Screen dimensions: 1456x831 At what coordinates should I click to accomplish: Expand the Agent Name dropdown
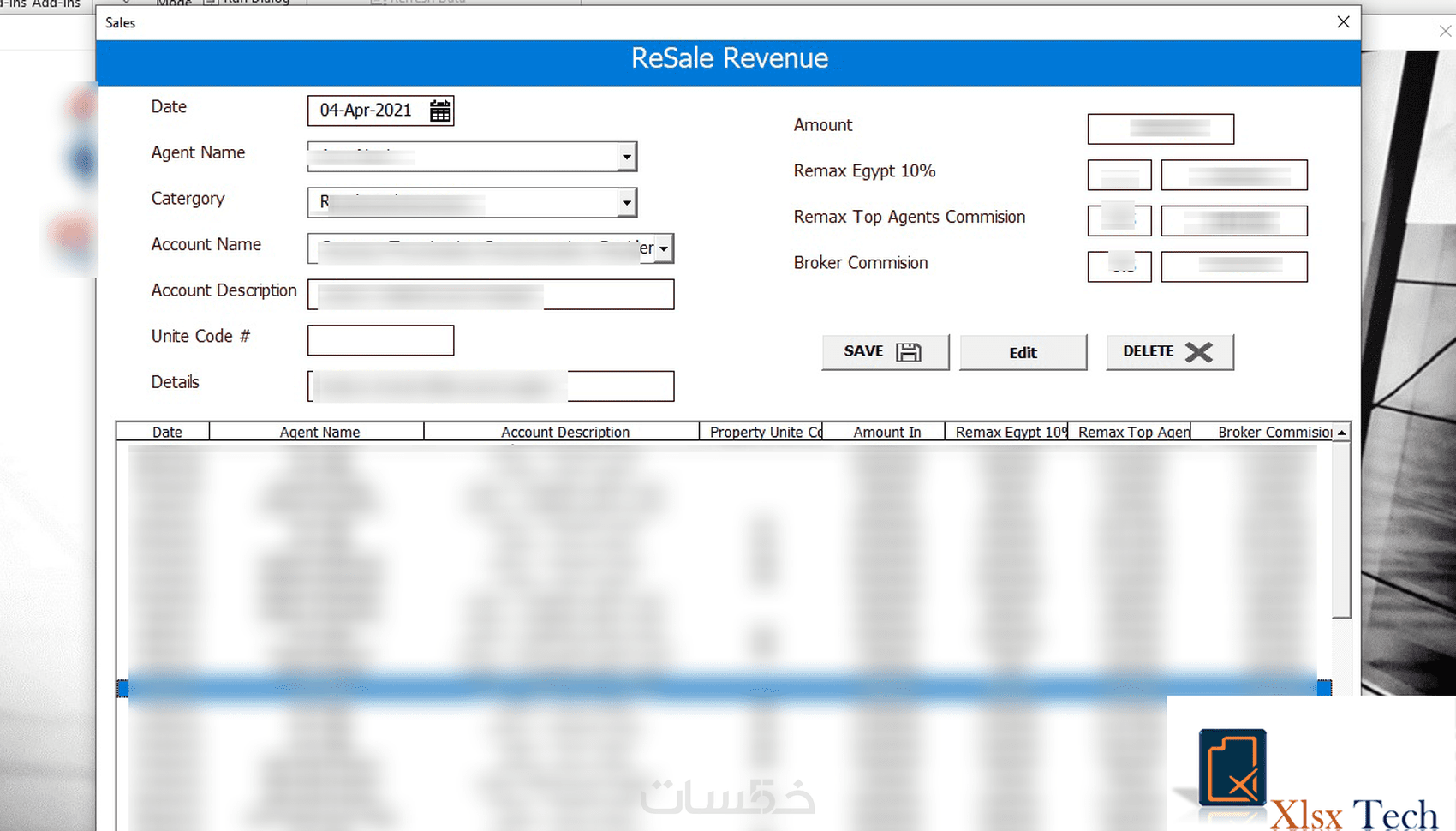627,157
